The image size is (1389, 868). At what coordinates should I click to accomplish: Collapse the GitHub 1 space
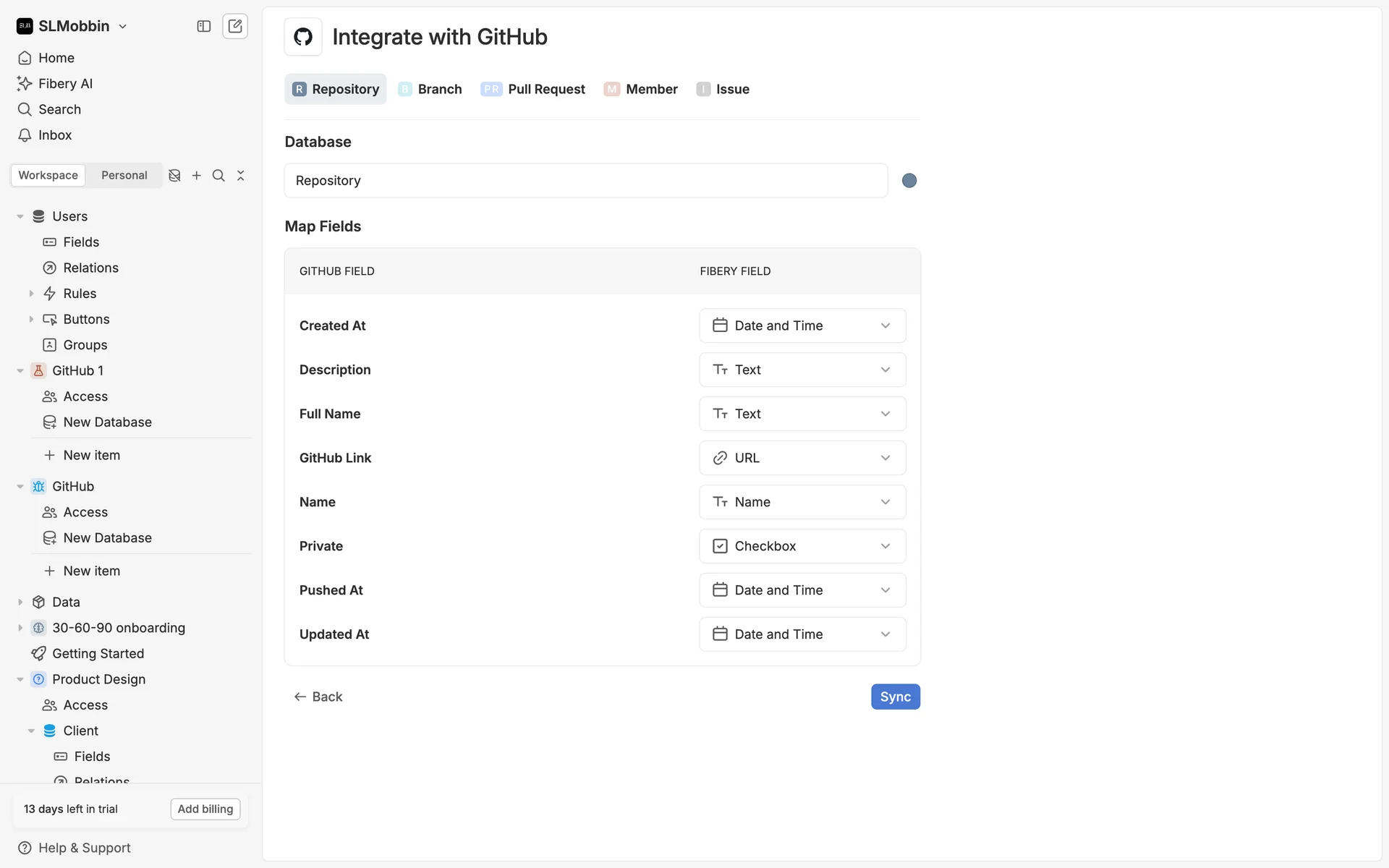point(20,370)
